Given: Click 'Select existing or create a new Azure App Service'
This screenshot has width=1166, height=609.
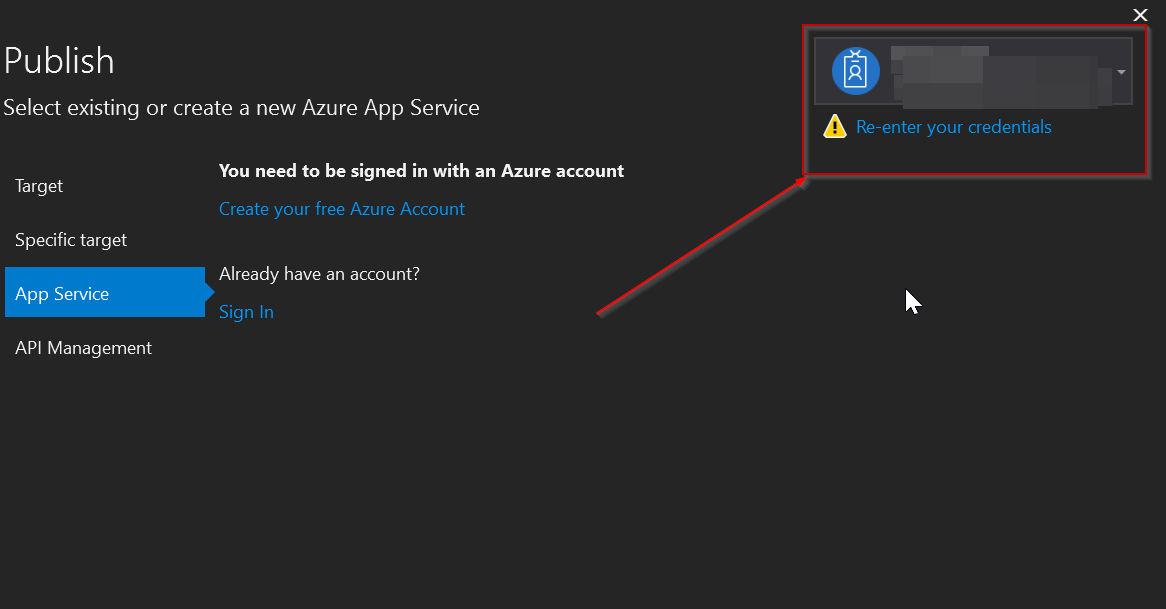Looking at the screenshot, I should pyautogui.click(x=241, y=108).
